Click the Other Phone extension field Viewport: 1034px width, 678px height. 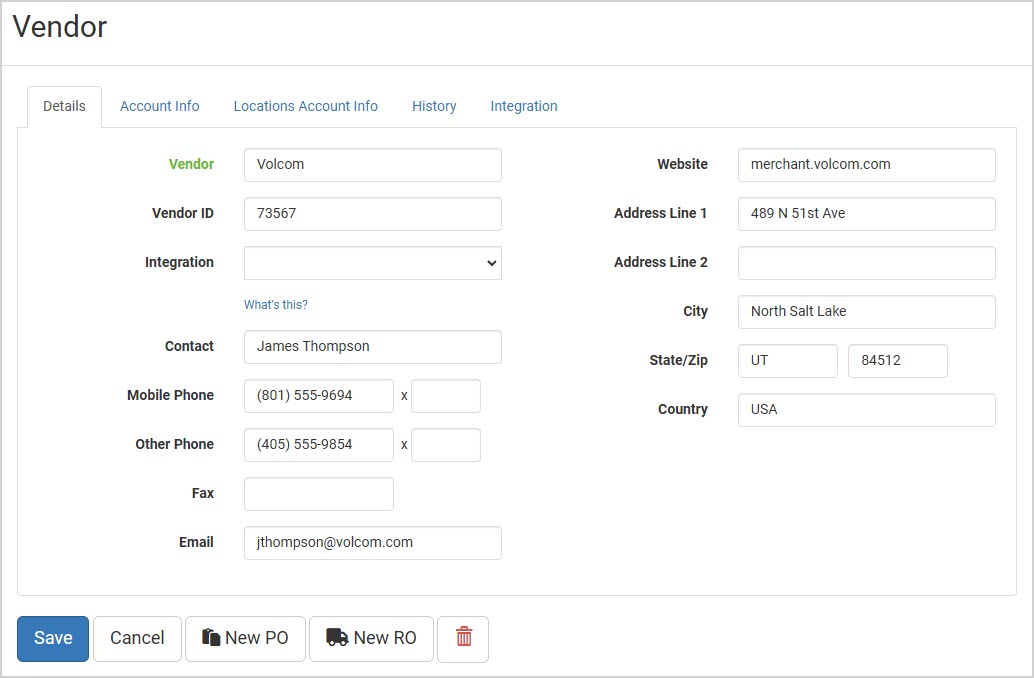click(446, 445)
